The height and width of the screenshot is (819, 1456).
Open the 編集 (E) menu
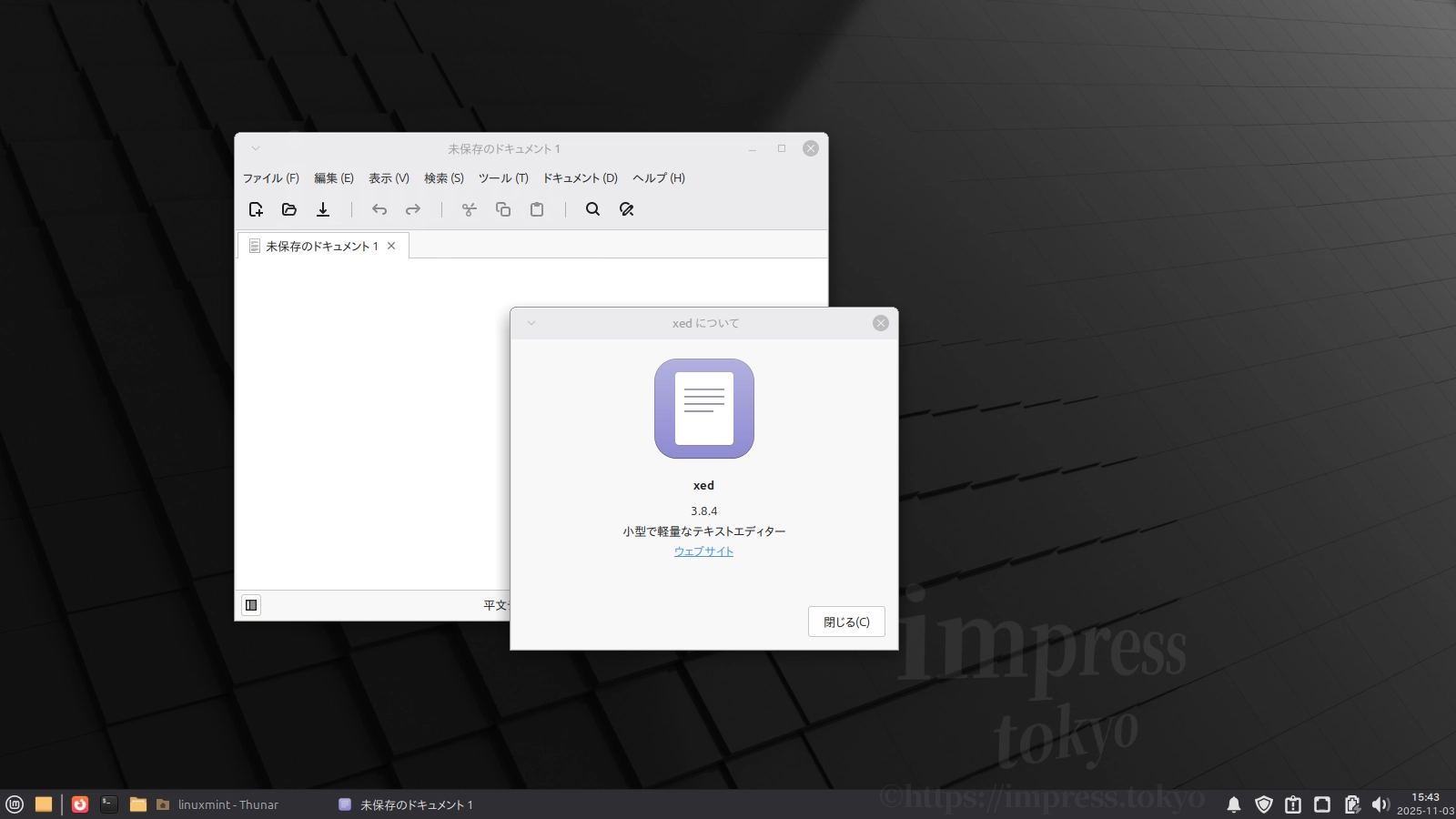coord(334,178)
